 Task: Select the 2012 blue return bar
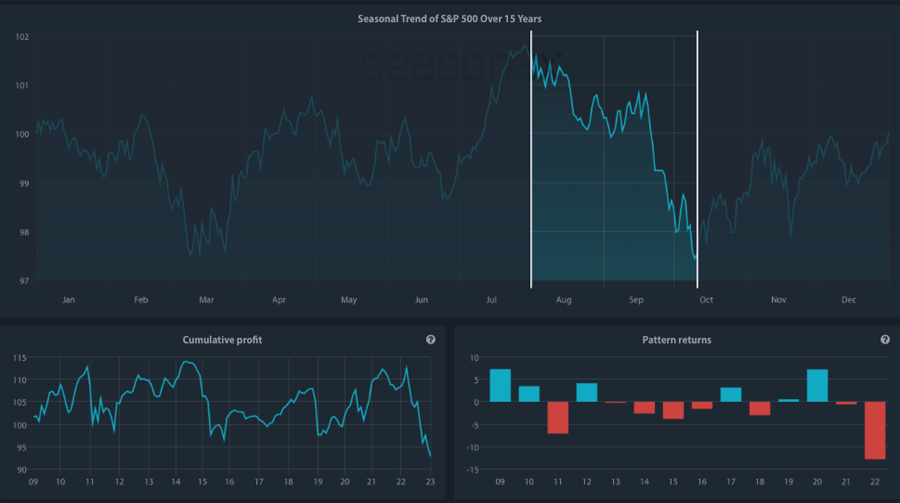click(x=587, y=393)
